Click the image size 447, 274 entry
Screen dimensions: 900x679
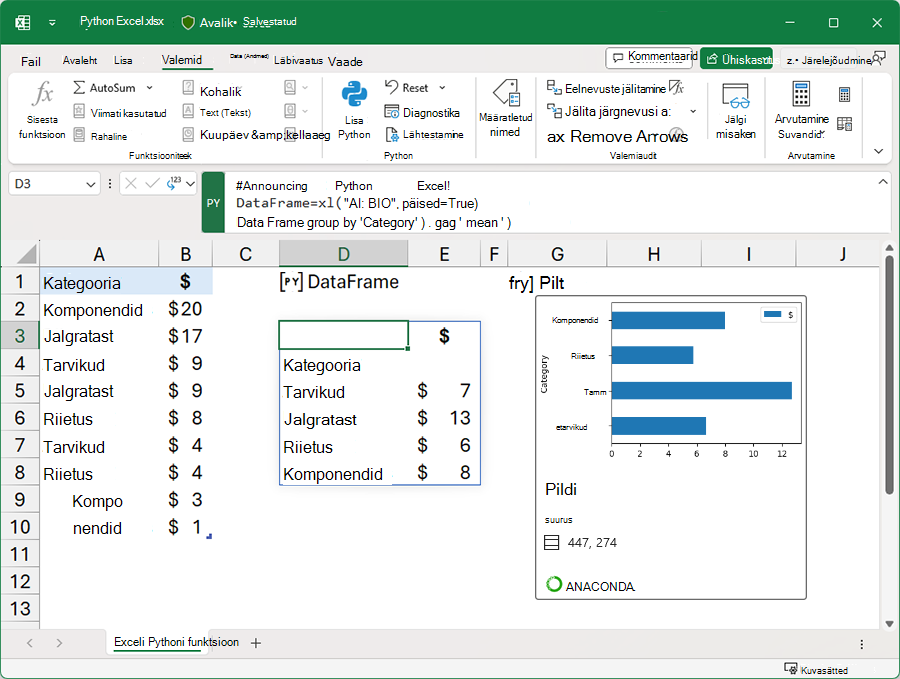(581, 542)
